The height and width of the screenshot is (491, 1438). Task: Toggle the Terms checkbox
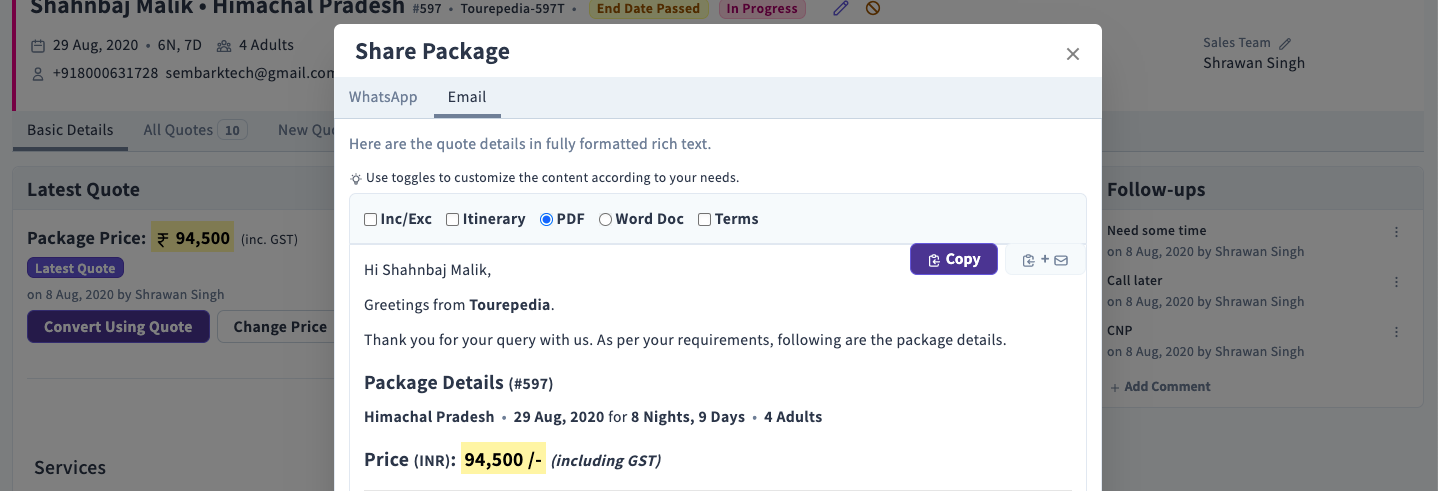tap(705, 219)
